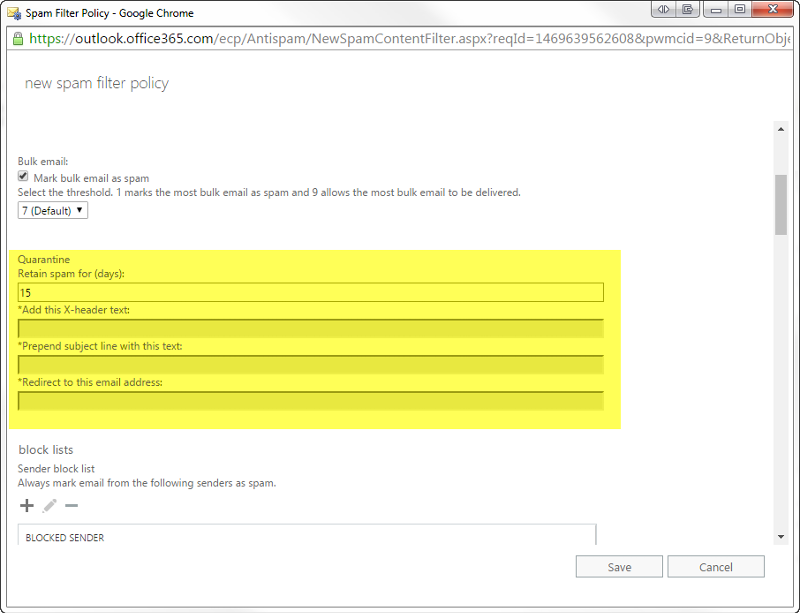Save the new spam filter policy

[x=619, y=567]
